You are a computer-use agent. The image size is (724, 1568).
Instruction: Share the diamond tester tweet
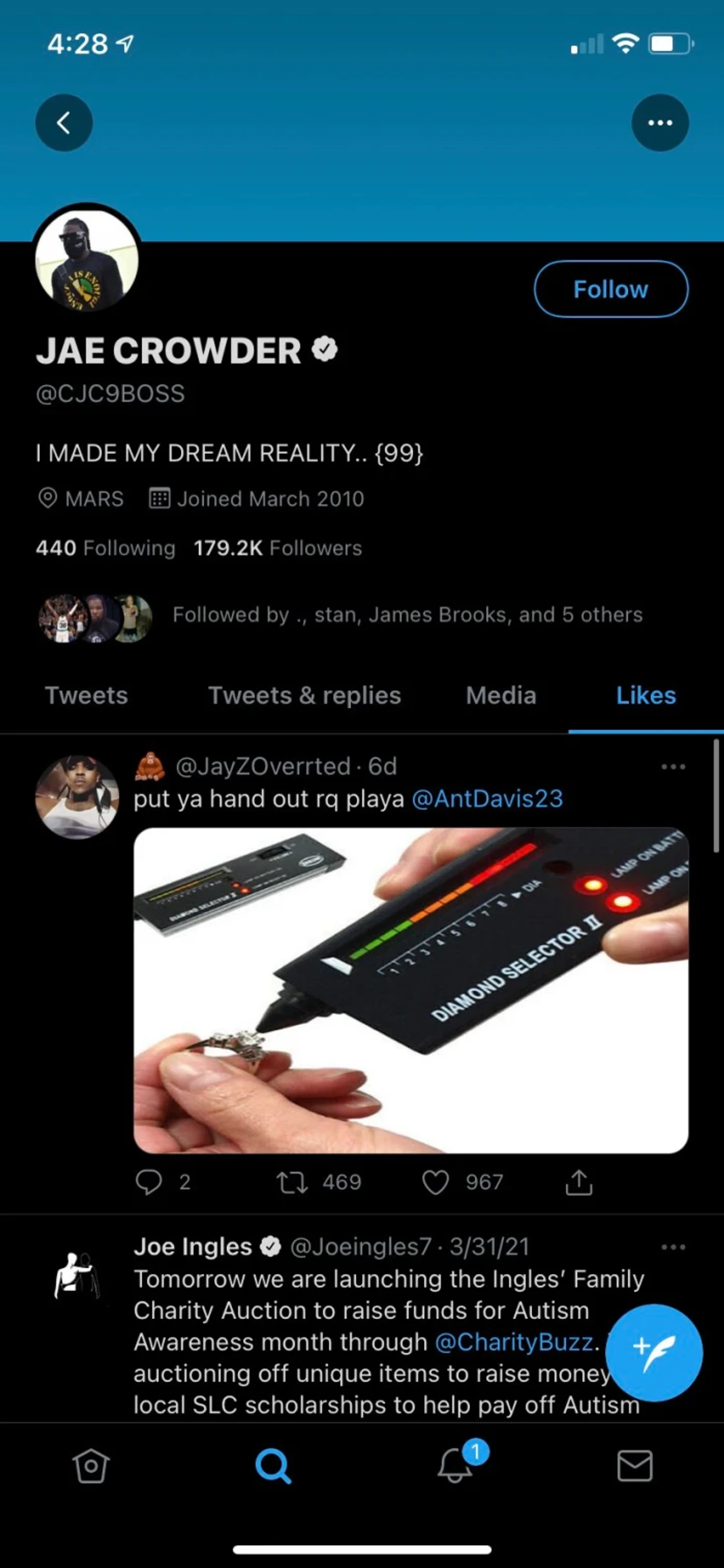579,1182
